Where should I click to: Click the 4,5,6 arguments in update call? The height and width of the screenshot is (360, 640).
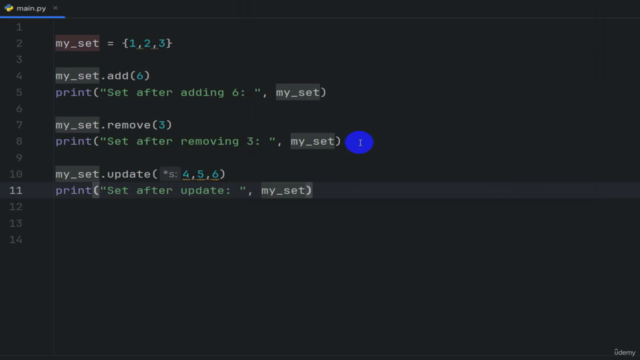[200, 174]
